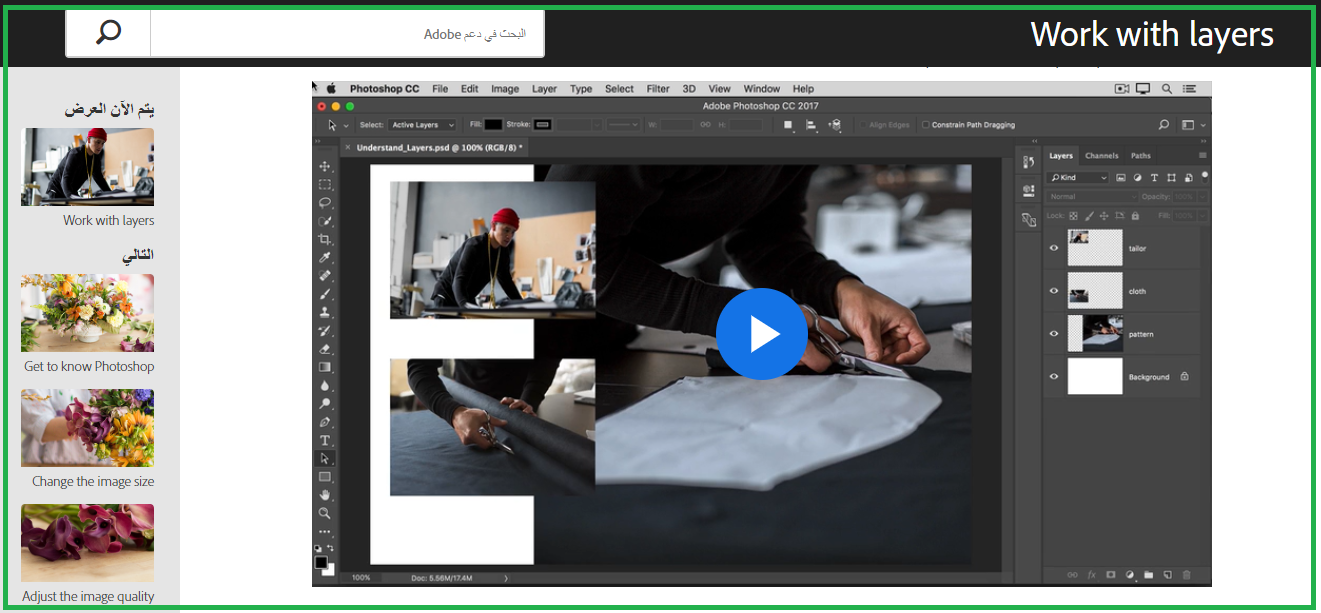Toggle visibility of the cloth layer
Image resolution: width=1321 pixels, height=613 pixels.
point(1053,291)
